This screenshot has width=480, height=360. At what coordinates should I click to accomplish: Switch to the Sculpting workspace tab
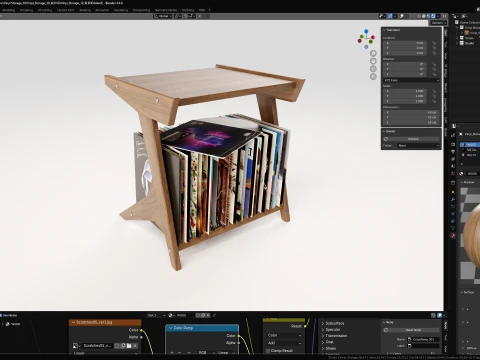[x=26, y=10]
